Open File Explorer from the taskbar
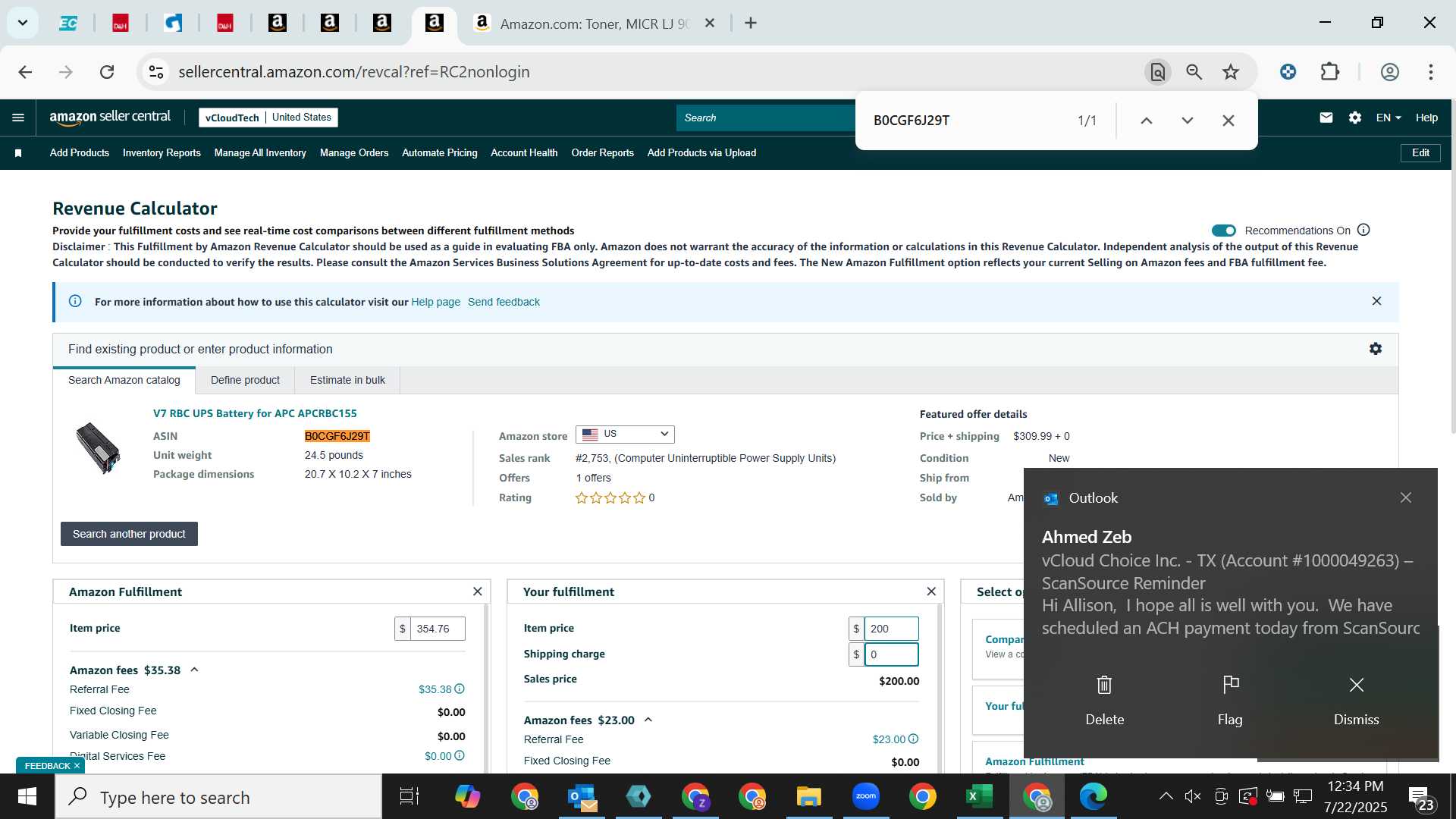The image size is (1456, 819). (x=808, y=797)
